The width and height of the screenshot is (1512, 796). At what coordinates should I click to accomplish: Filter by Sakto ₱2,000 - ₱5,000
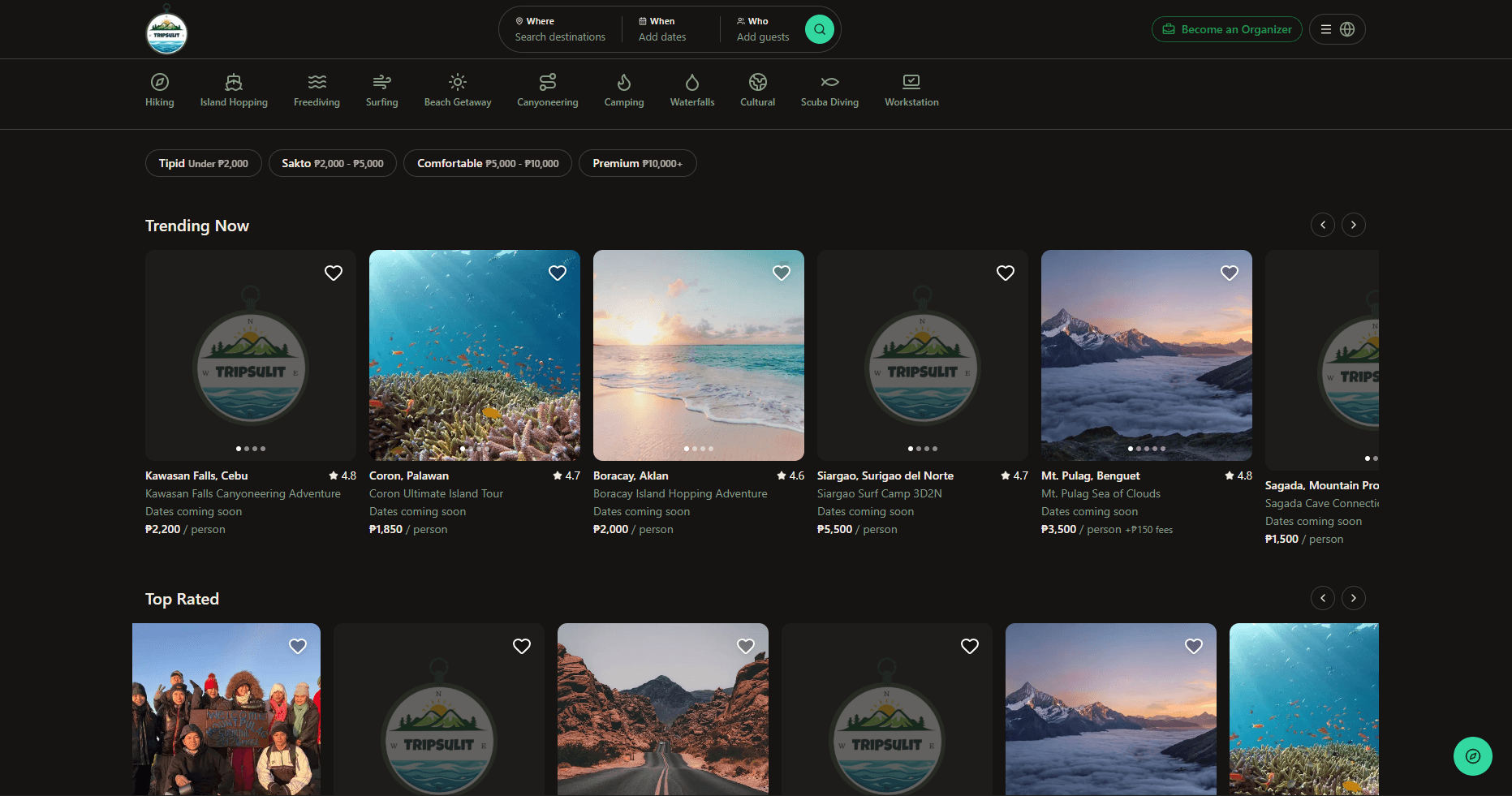coord(333,163)
